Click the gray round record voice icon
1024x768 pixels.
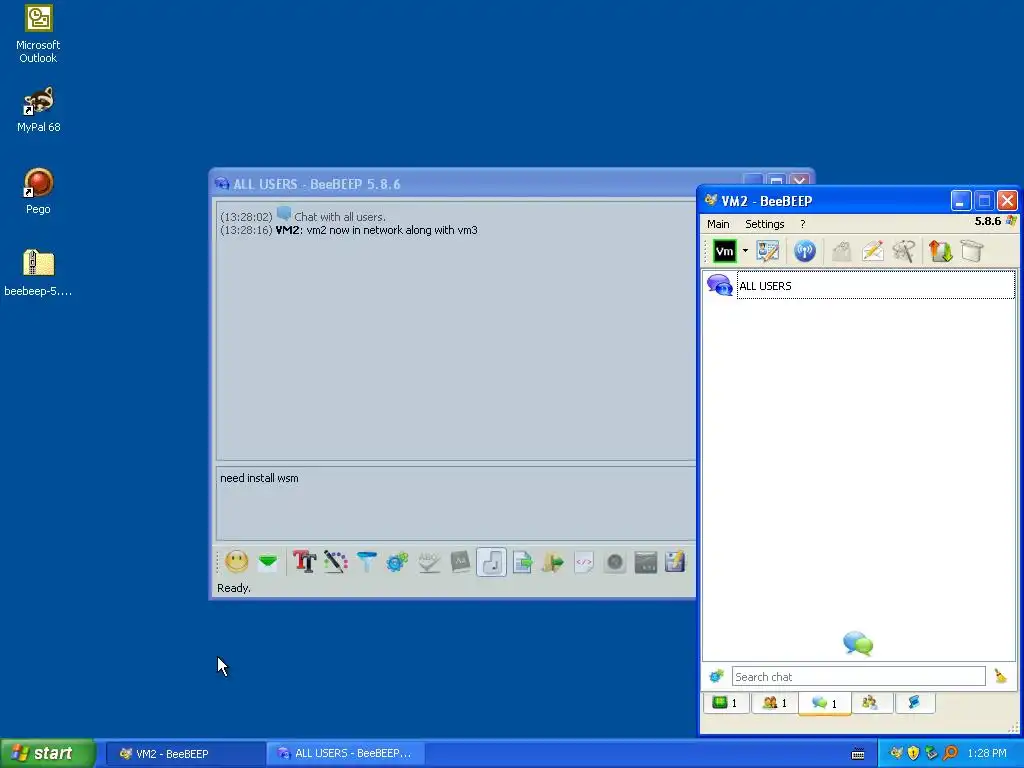pyautogui.click(x=615, y=562)
